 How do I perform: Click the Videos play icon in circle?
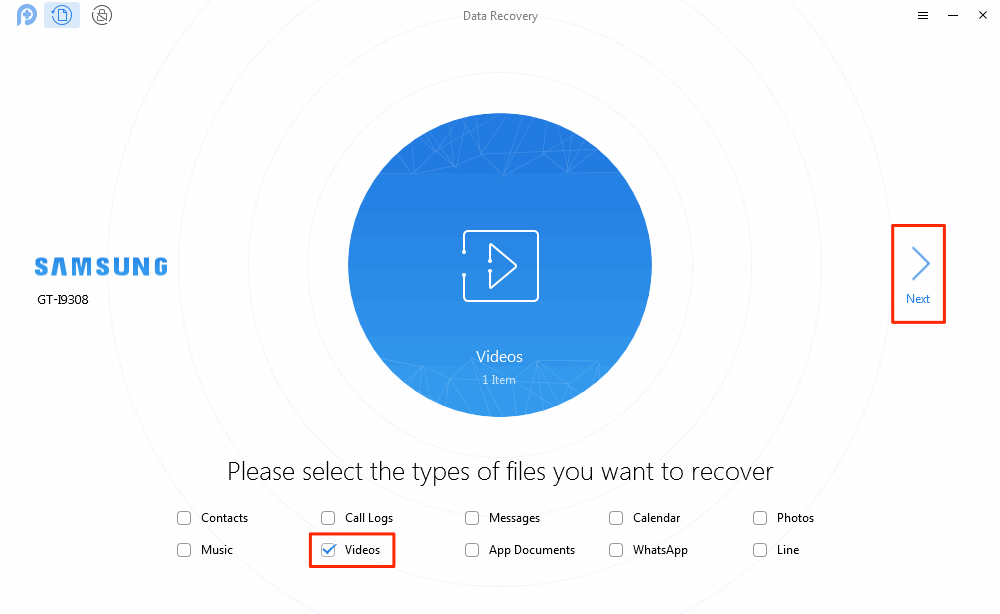point(501,266)
